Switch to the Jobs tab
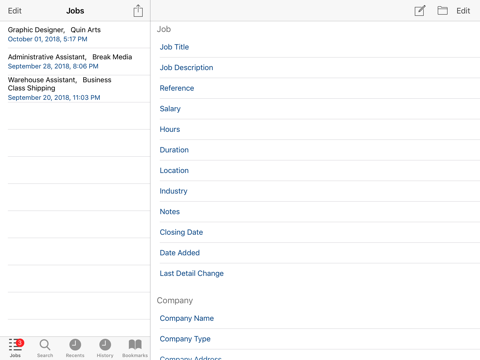Image resolution: width=480 pixels, height=360 pixels. coord(15,348)
